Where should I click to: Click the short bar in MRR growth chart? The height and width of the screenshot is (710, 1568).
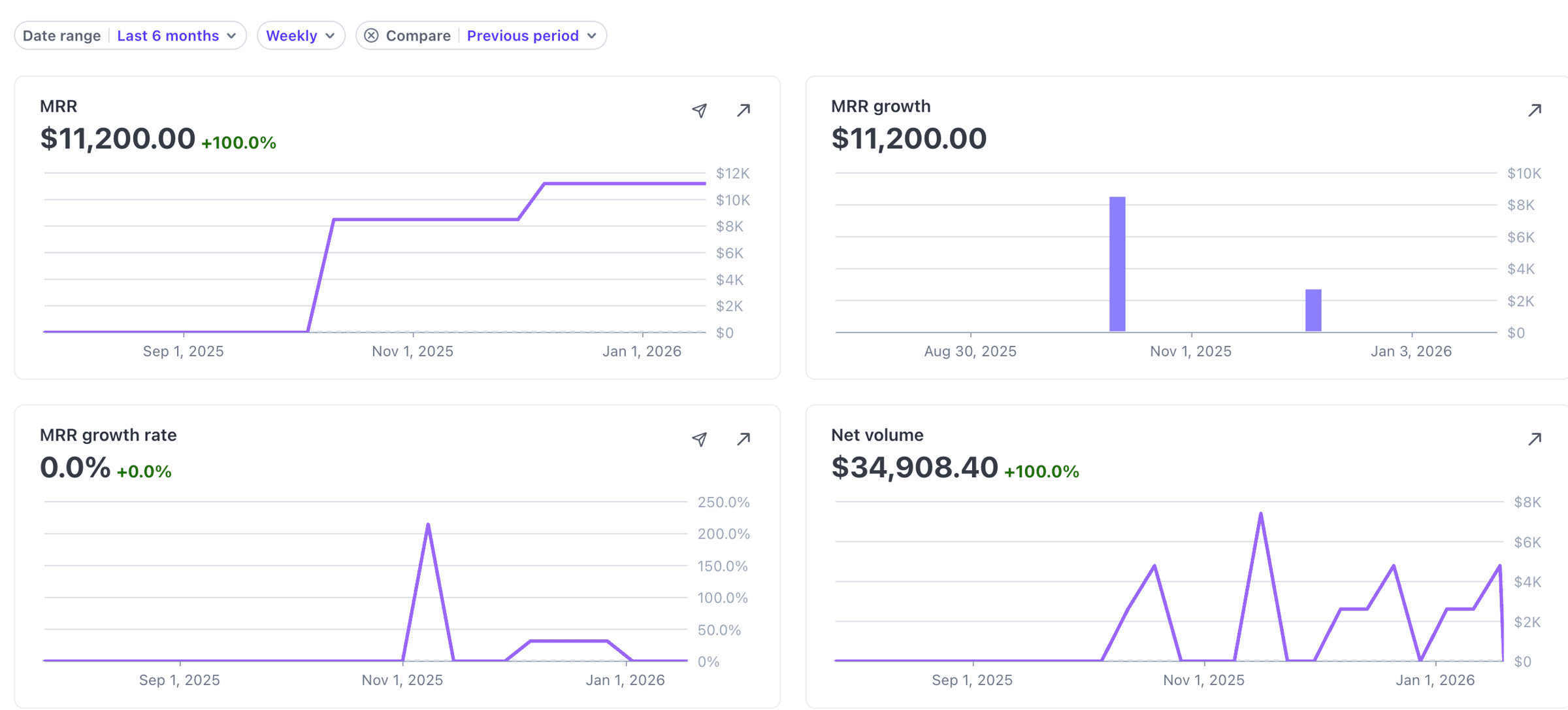(1313, 311)
